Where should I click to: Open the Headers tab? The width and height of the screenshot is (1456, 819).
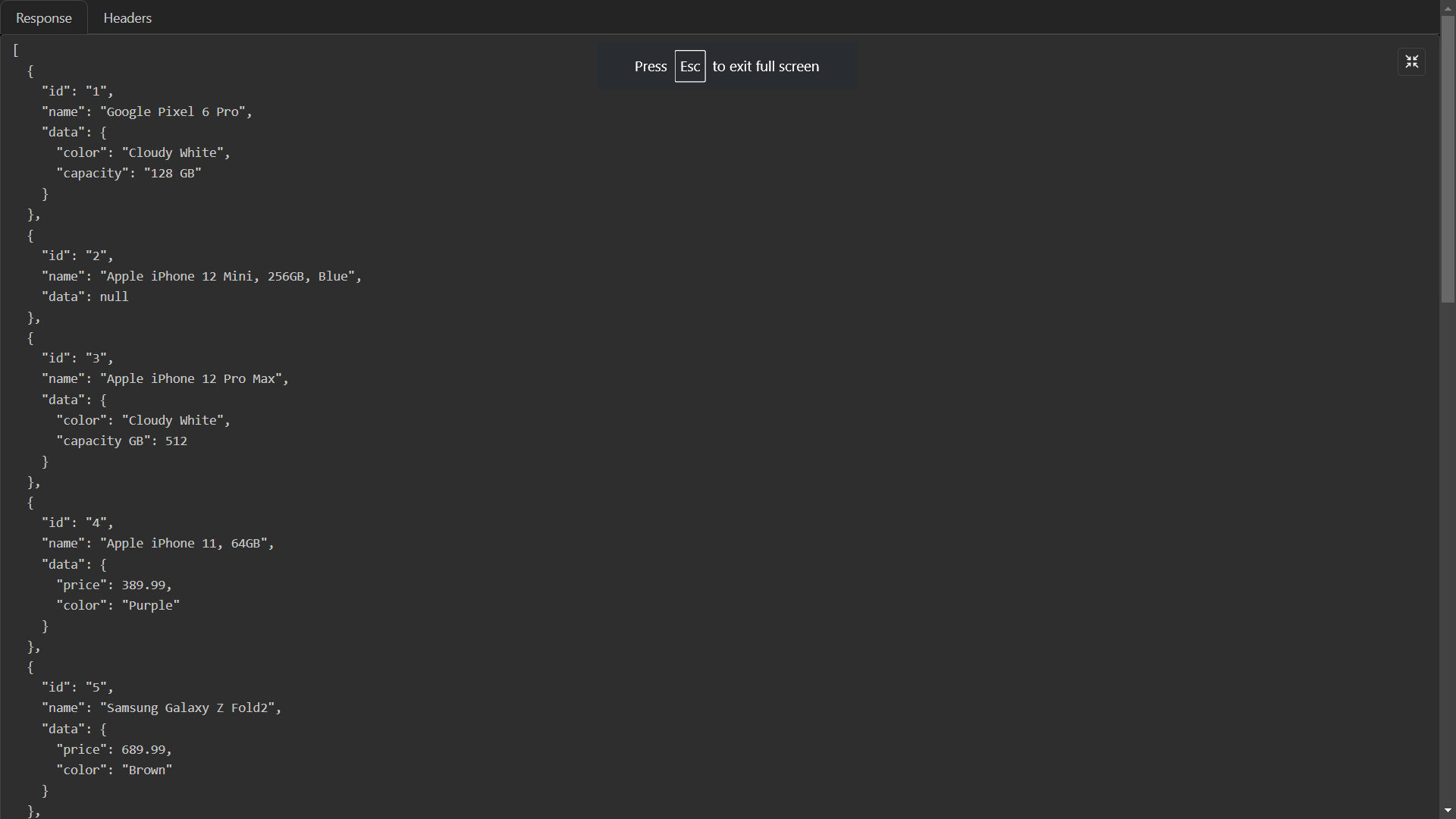point(127,17)
